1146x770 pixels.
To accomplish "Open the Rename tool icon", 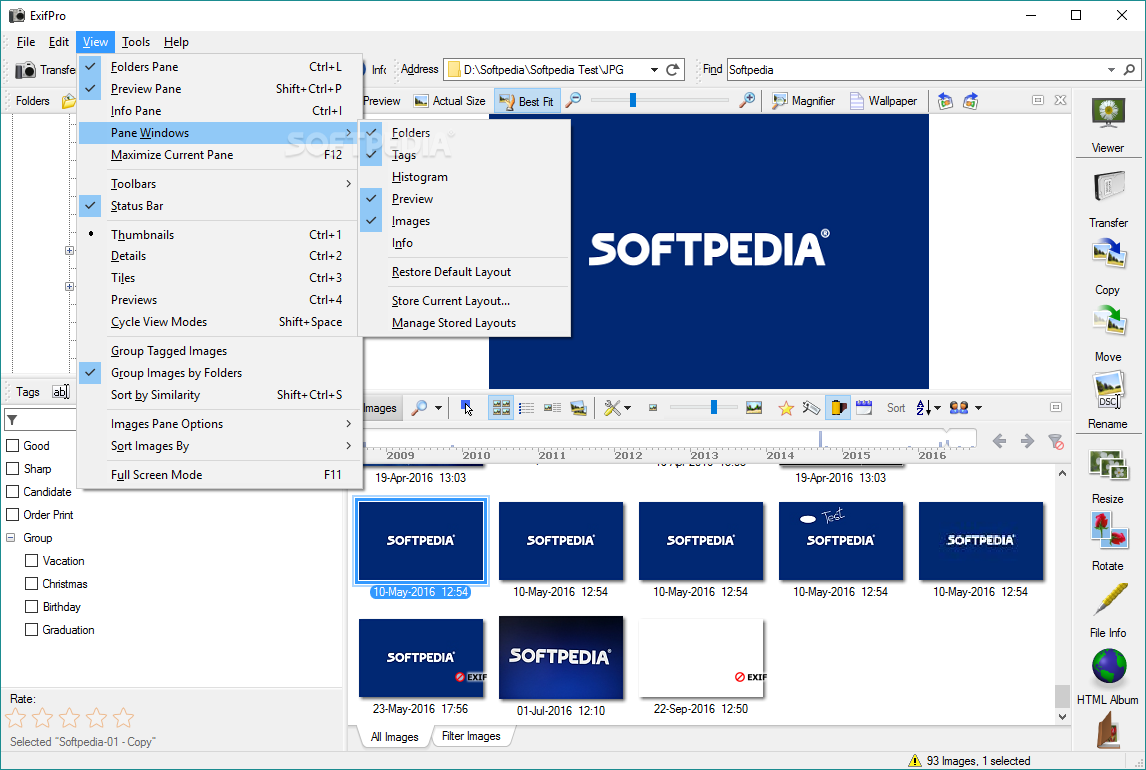I will (x=1108, y=389).
